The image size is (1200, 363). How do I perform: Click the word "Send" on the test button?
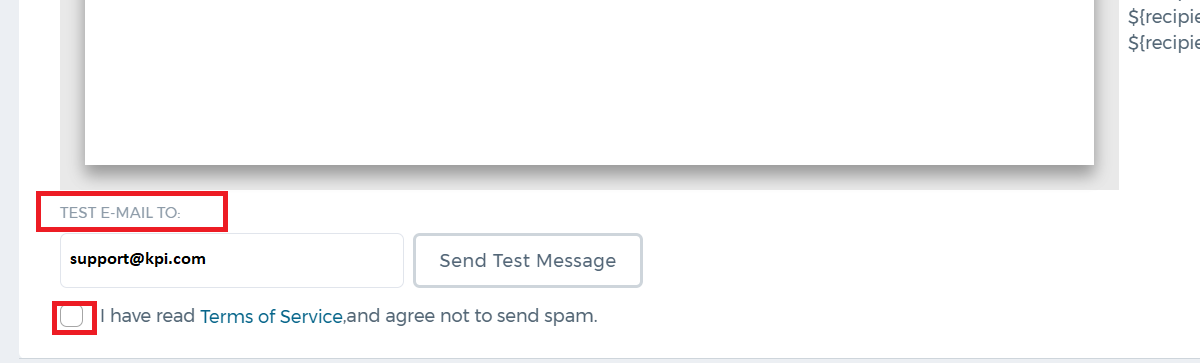point(463,261)
